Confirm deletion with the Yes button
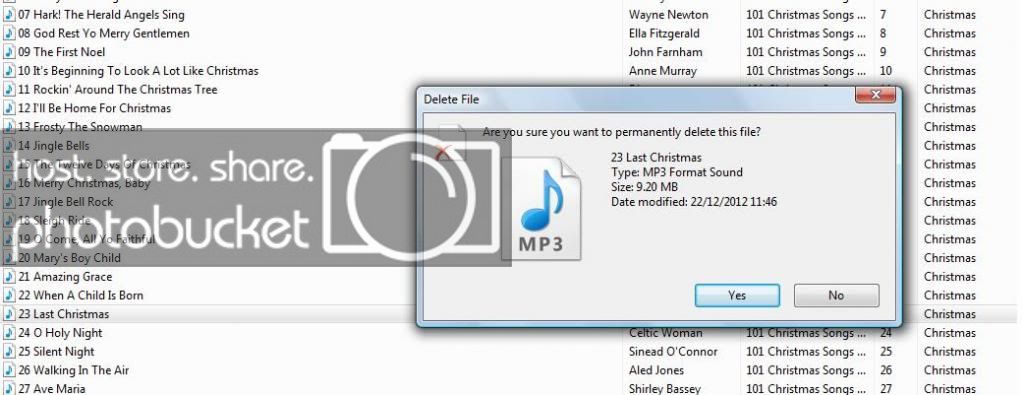Screen dimensions: 1024x395 point(737,295)
